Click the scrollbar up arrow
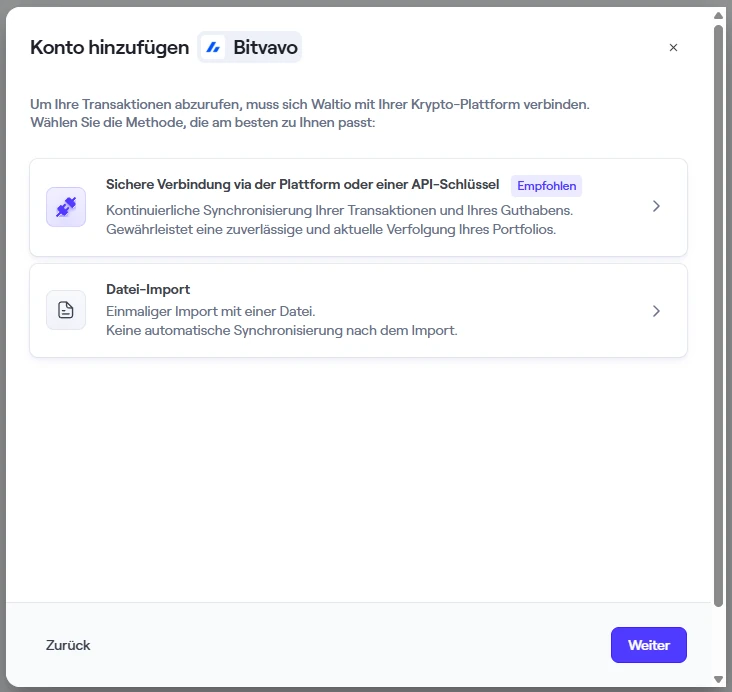Screen dimensions: 732x692 718,15
